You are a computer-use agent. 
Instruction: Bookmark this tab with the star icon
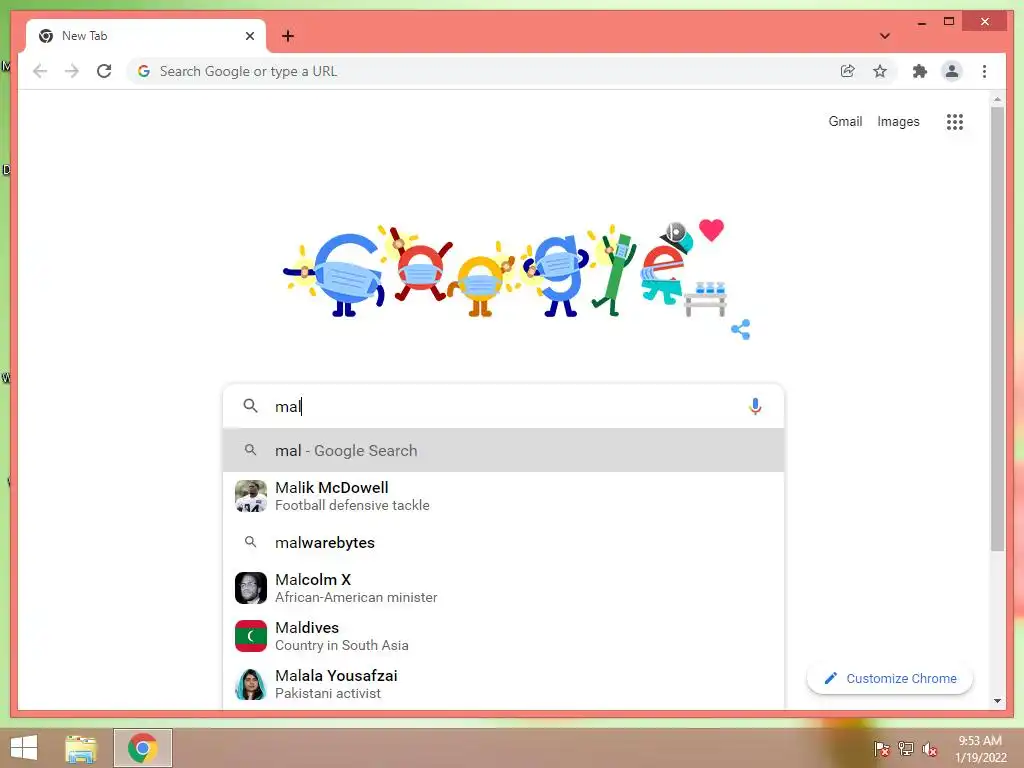(880, 71)
